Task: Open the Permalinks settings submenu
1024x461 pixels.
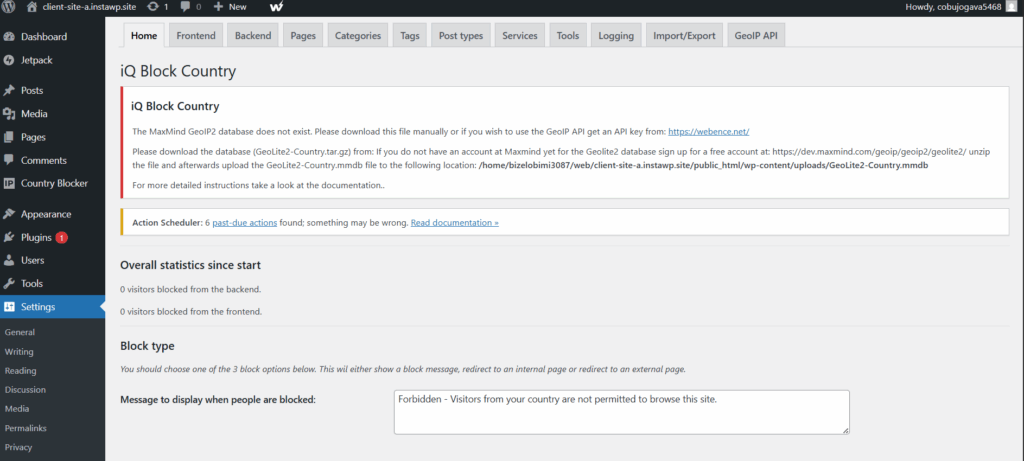Action: click(26, 428)
